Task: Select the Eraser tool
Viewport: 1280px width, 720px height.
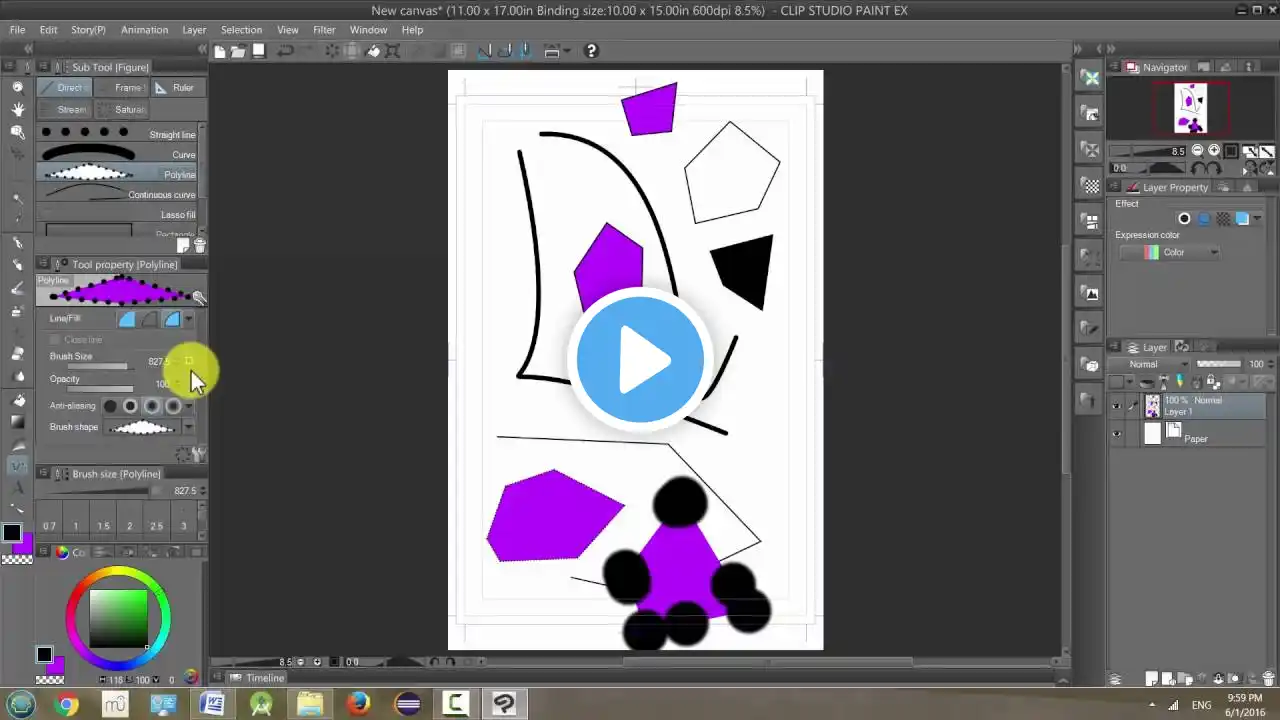Action: (x=17, y=354)
